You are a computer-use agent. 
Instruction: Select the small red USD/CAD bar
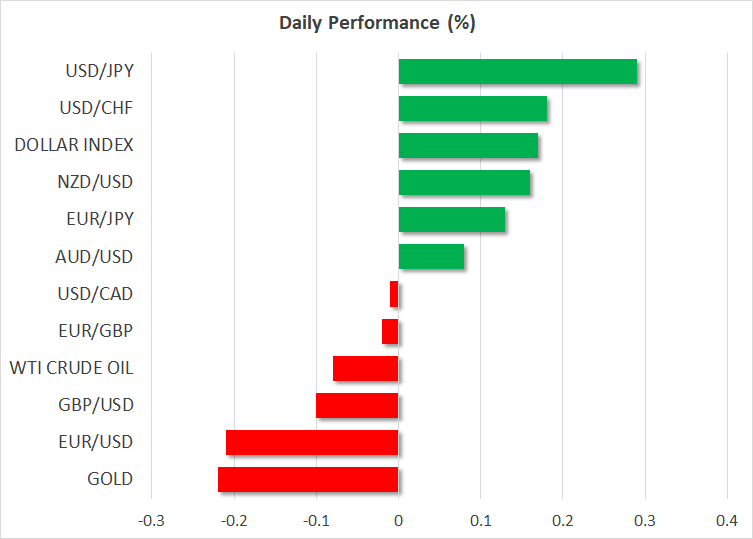pyautogui.click(x=394, y=294)
